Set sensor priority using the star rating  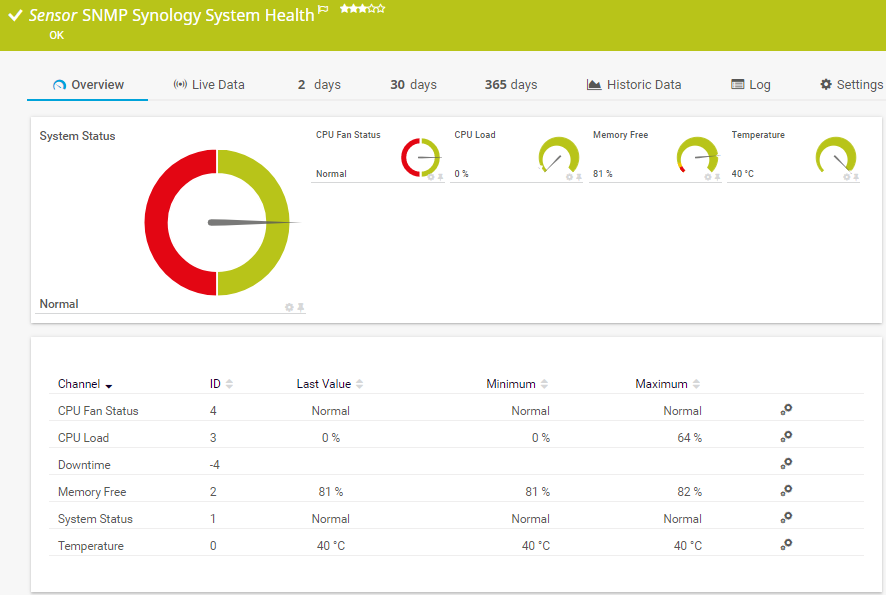tap(362, 8)
